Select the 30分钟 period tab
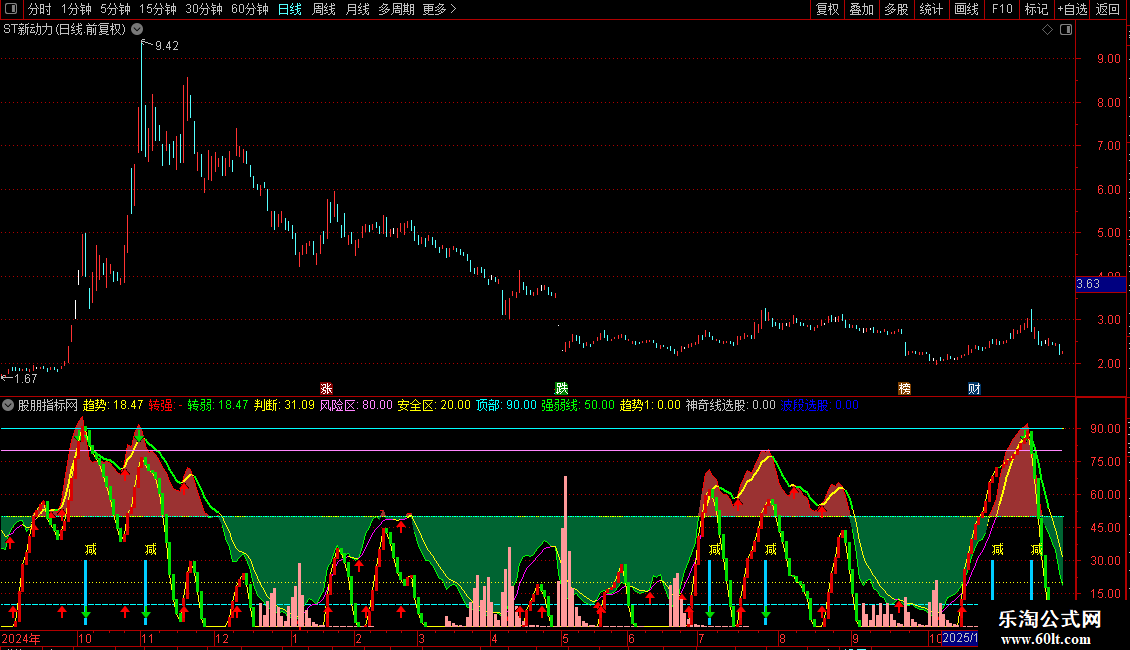This screenshot has height=650, width=1130. 204,9
